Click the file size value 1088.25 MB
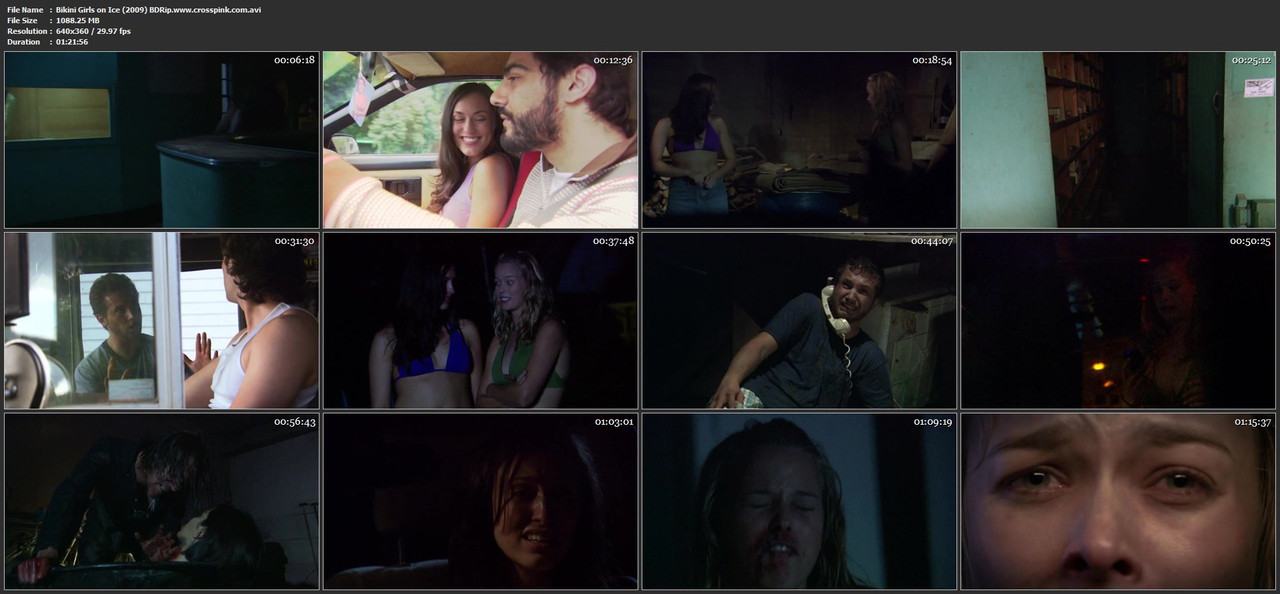This screenshot has width=1280, height=594. pos(78,20)
